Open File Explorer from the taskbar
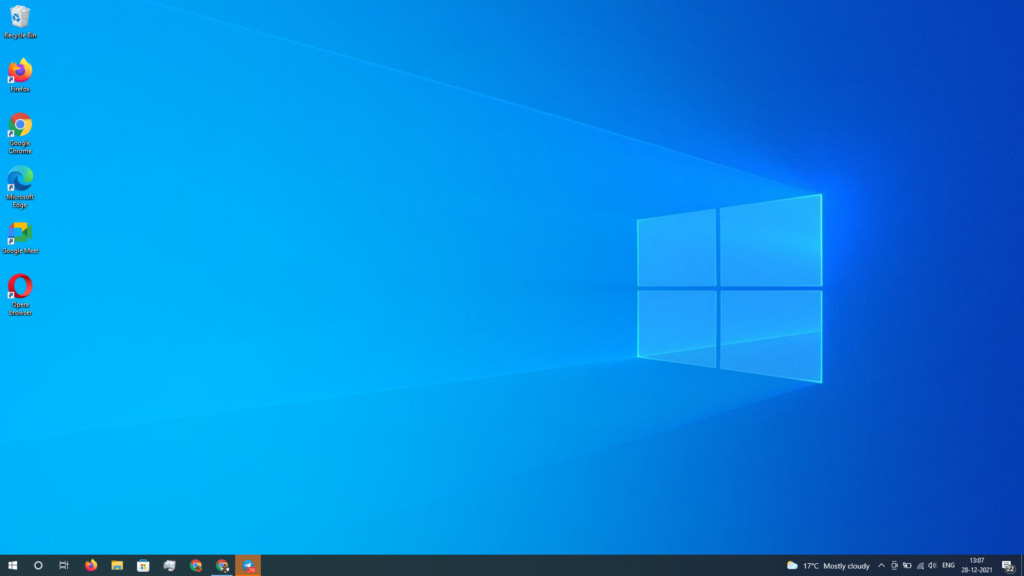 point(116,565)
